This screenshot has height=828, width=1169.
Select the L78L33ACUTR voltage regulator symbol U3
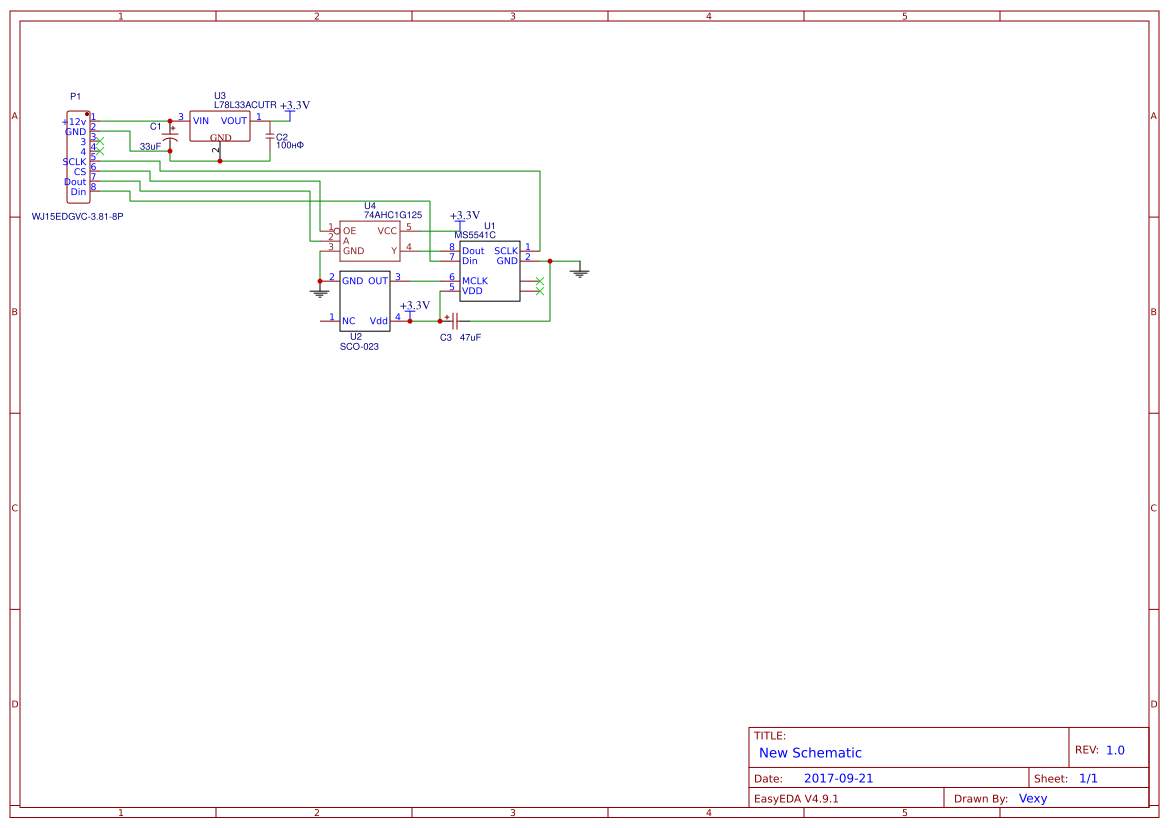pos(220,125)
